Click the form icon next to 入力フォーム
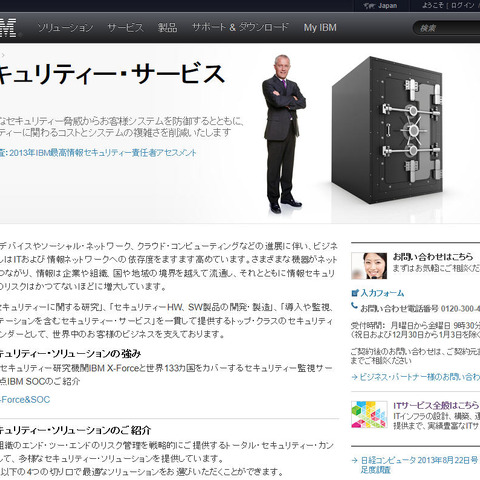 pos(355,293)
